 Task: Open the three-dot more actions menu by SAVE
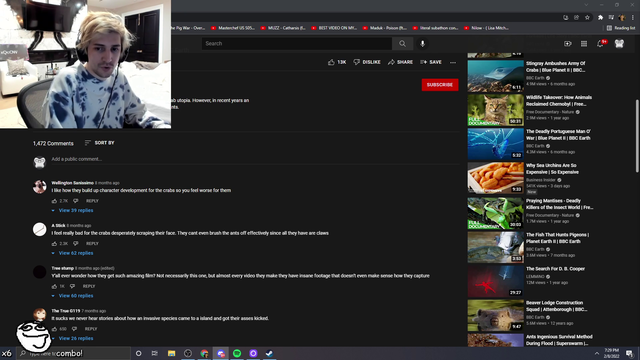pyautogui.click(x=453, y=62)
